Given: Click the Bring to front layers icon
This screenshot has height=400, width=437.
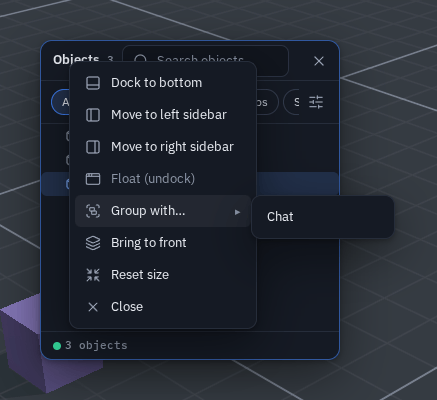Looking at the screenshot, I should pos(93,243).
